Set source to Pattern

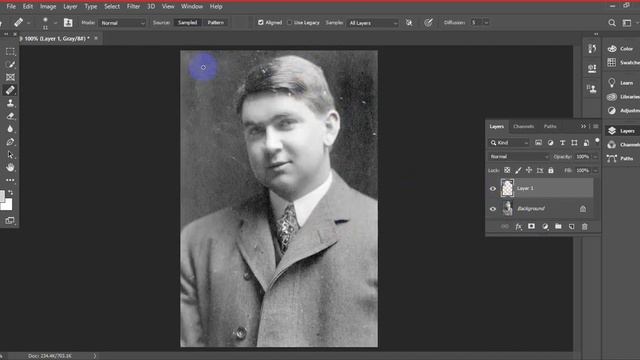point(216,22)
